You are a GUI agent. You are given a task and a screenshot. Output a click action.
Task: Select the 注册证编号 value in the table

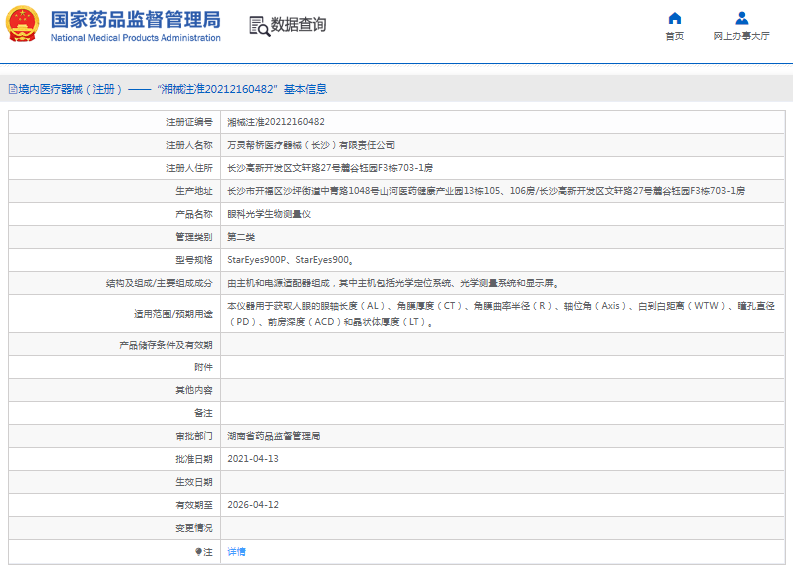(x=275, y=121)
